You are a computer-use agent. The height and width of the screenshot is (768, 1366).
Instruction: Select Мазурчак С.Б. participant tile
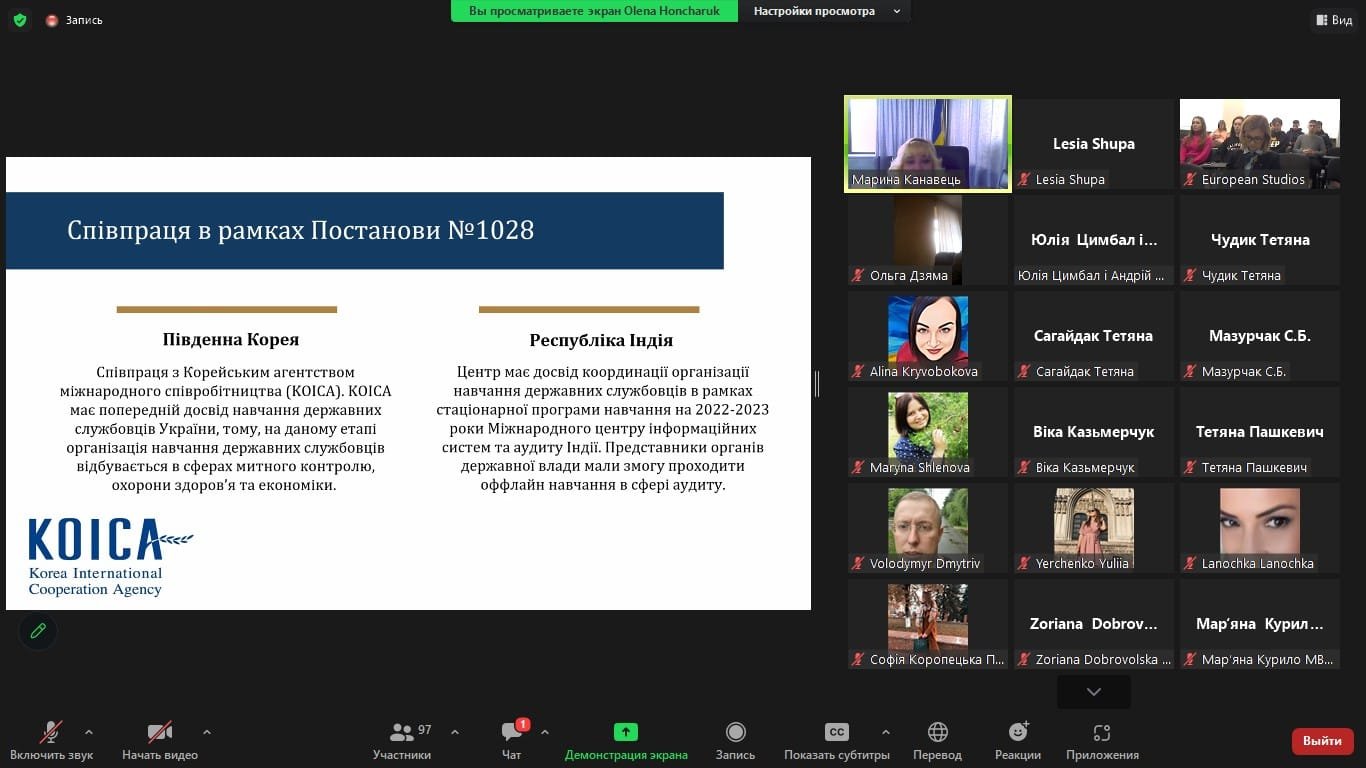pyautogui.click(x=1260, y=336)
